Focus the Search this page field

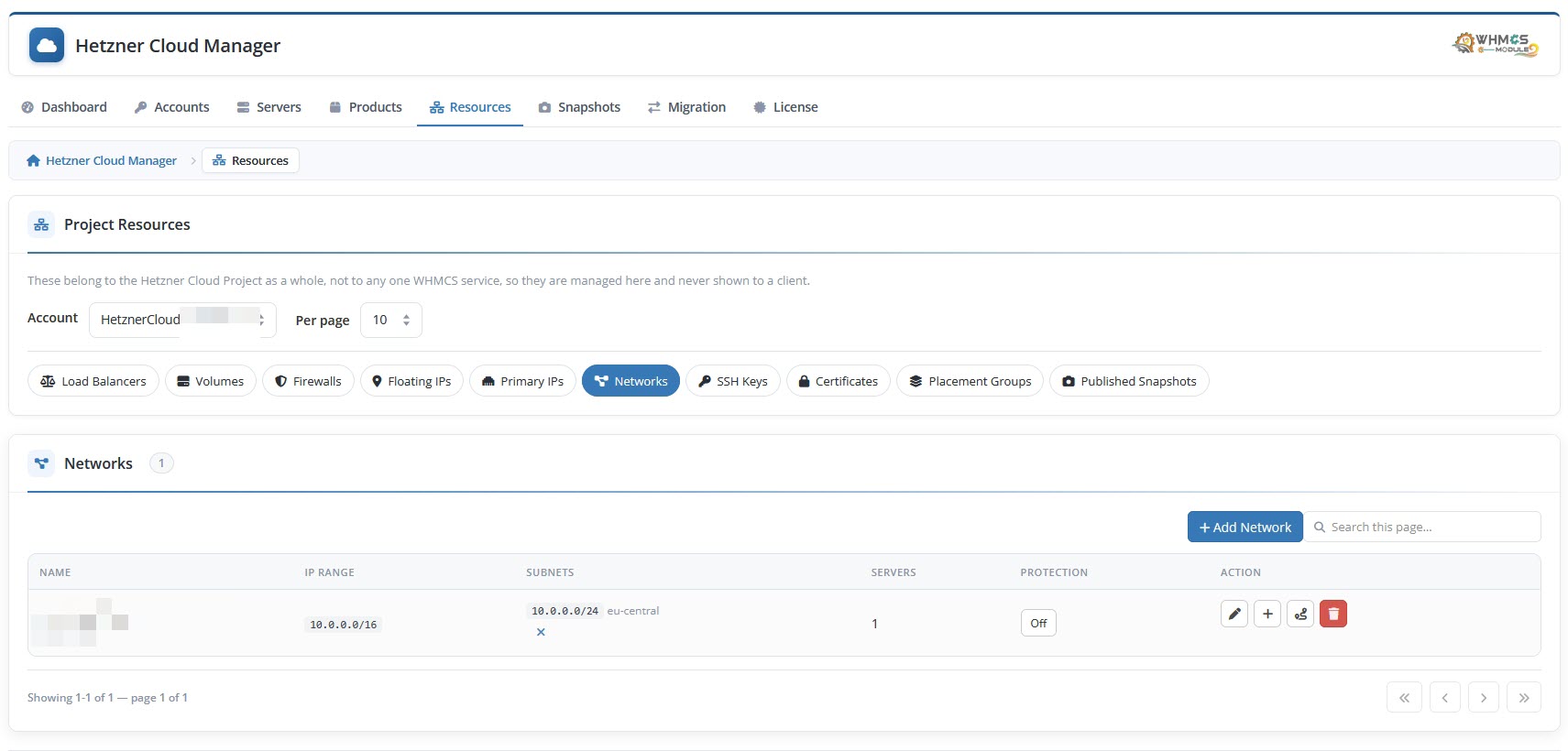point(1422,527)
